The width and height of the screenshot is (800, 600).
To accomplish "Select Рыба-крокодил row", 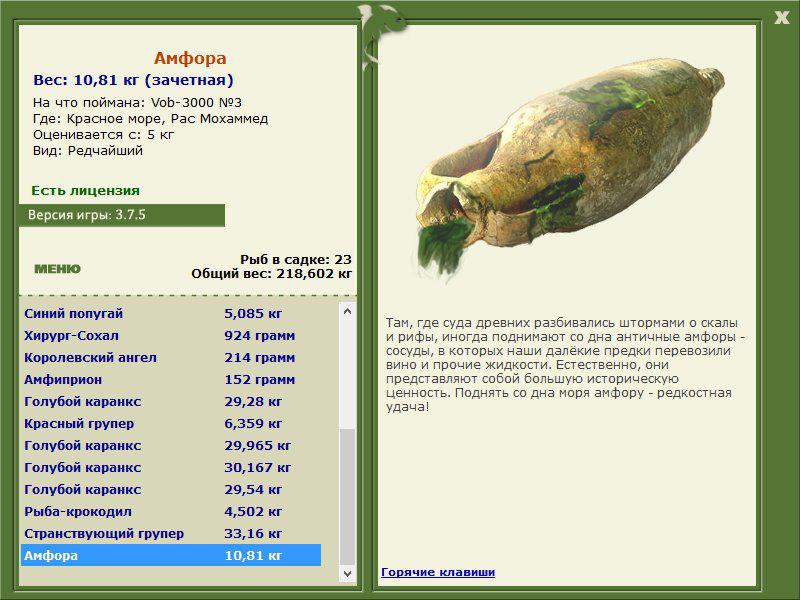I will 171,511.
